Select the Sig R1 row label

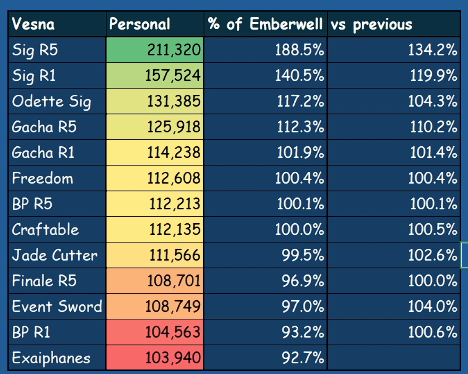[x=57, y=75]
